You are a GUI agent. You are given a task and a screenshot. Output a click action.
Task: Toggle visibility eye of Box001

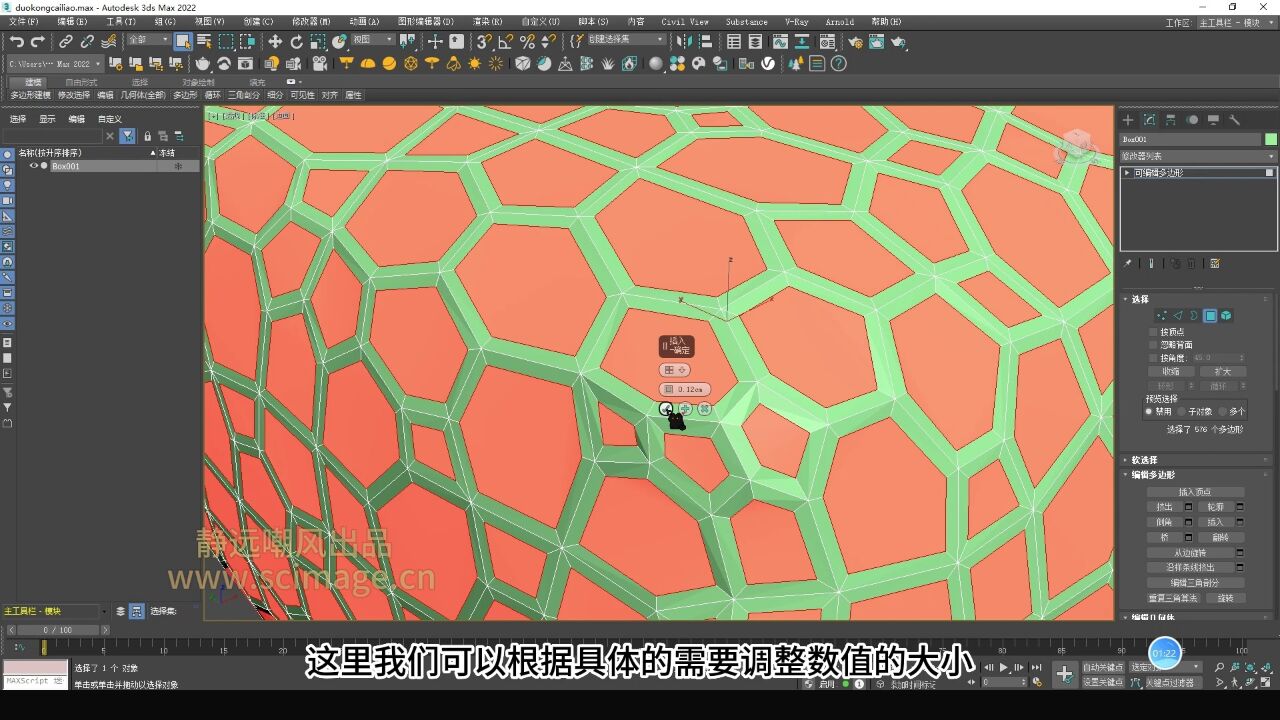(x=33, y=166)
